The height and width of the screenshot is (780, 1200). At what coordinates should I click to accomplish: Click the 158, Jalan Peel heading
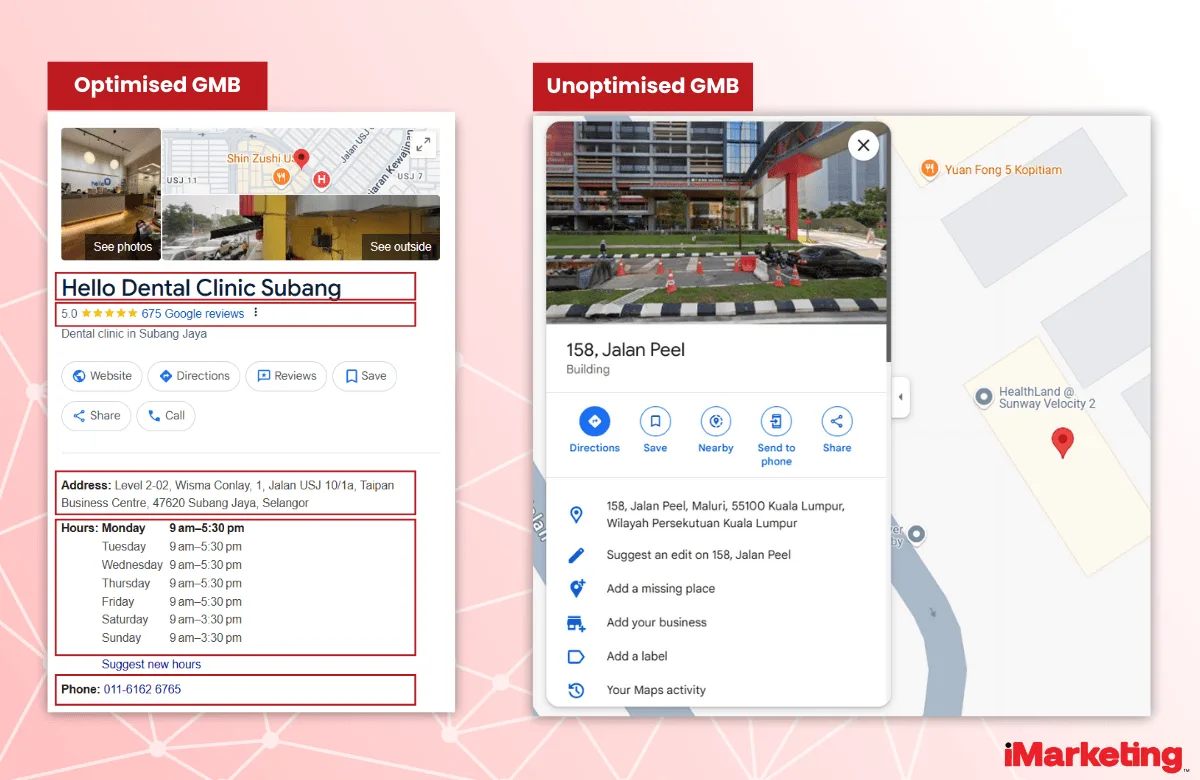point(625,350)
